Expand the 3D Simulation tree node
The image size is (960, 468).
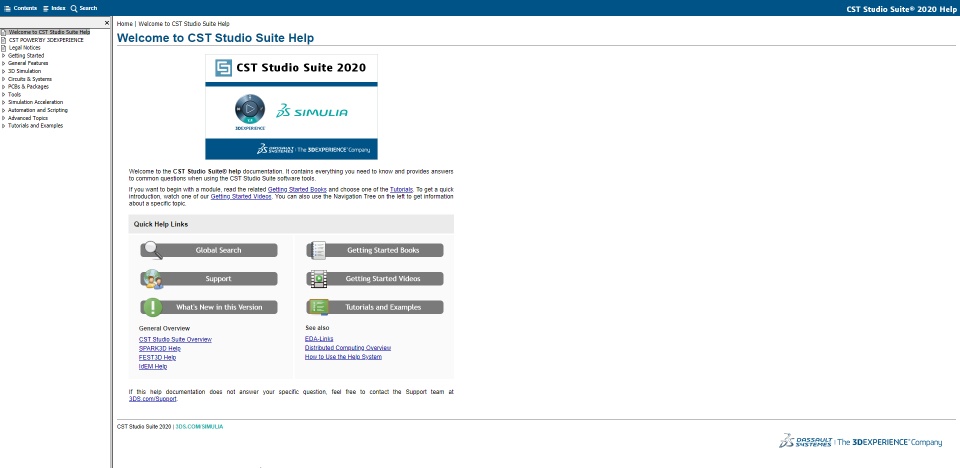pos(4,71)
